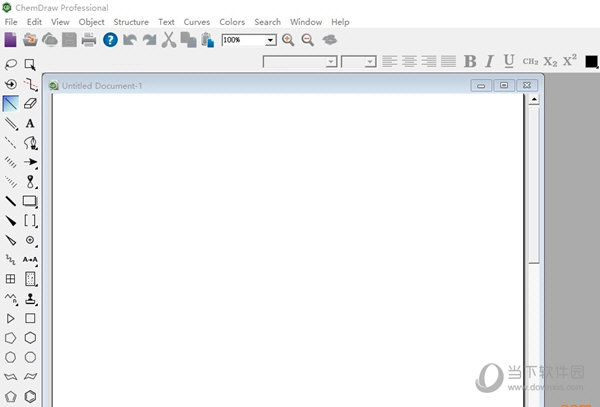600x407 pixels.
Task: Click the cloud upload icon
Action: [50, 40]
